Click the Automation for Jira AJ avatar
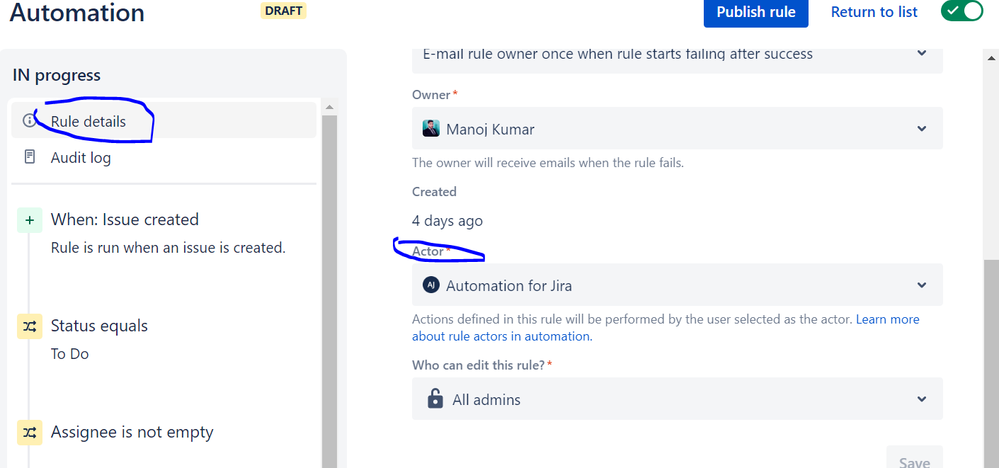 [x=431, y=285]
